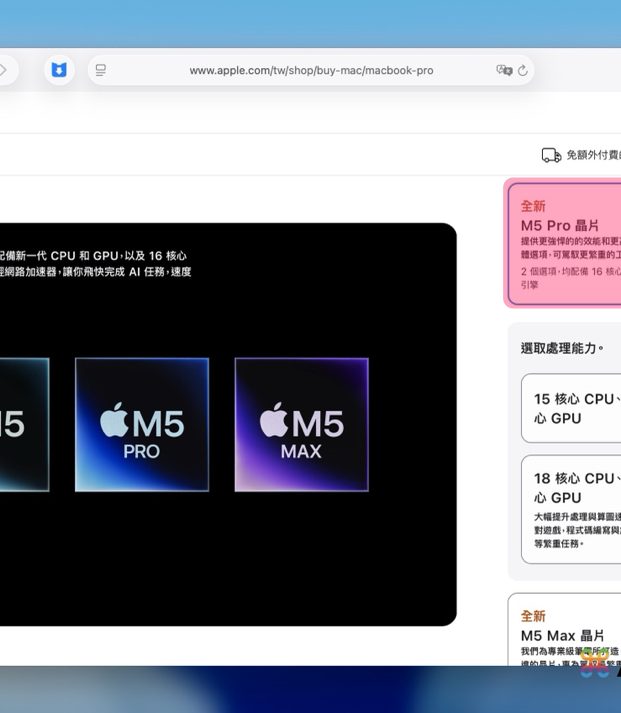The image size is (621, 713).
Task: Click the M5 Max chip image
Action: coord(301,425)
